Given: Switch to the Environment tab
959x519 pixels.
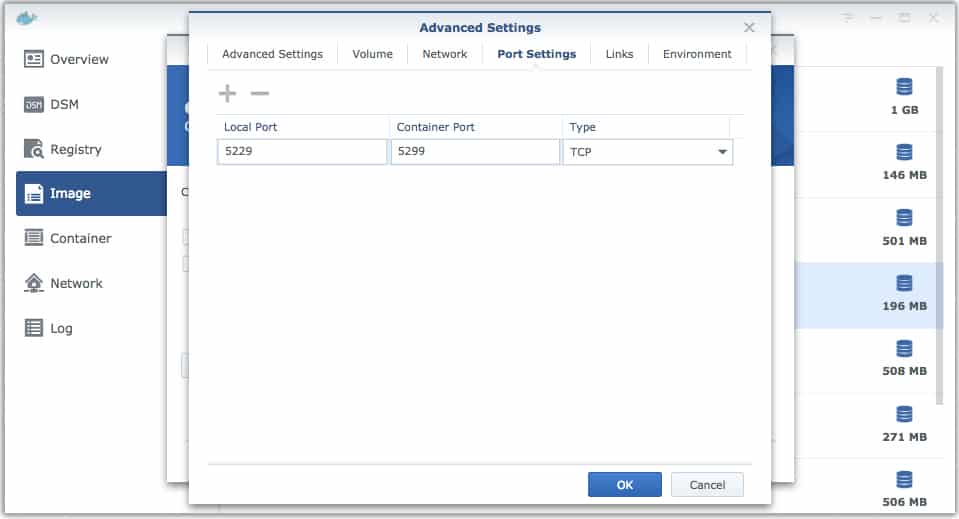Looking at the screenshot, I should point(697,54).
